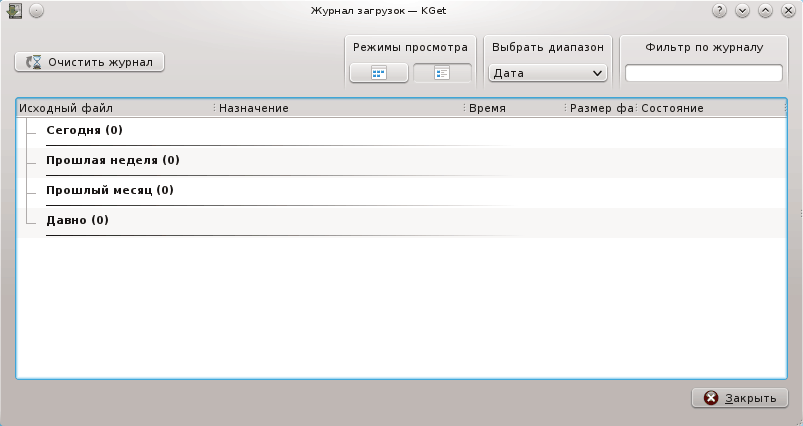Viewport: 803px width, 426px height.
Task: Select the Прошлый месяц (0) group row
Action: (402, 193)
